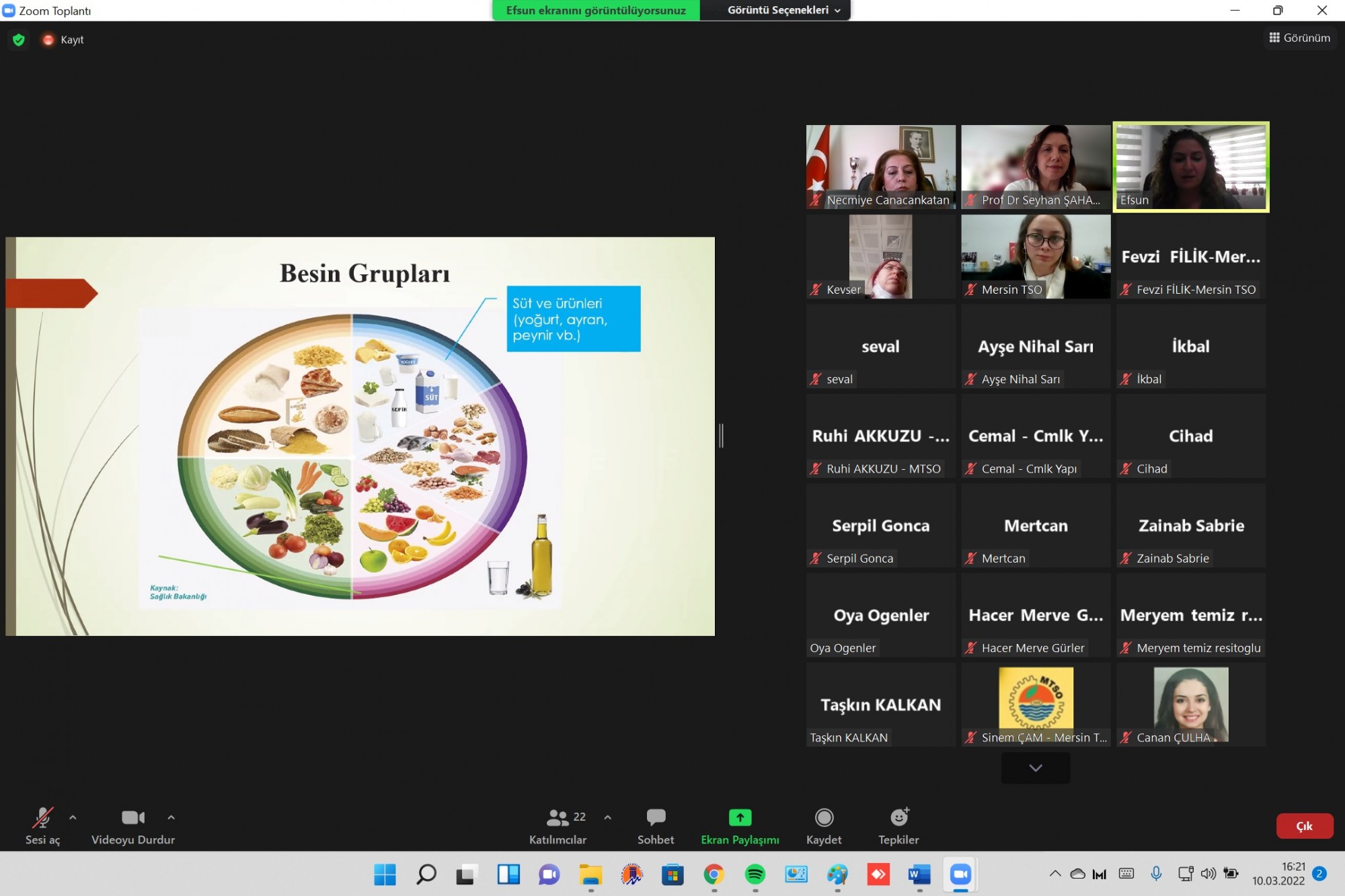1345x896 pixels.
Task: Click the green encryption shield icon
Action: [19, 40]
